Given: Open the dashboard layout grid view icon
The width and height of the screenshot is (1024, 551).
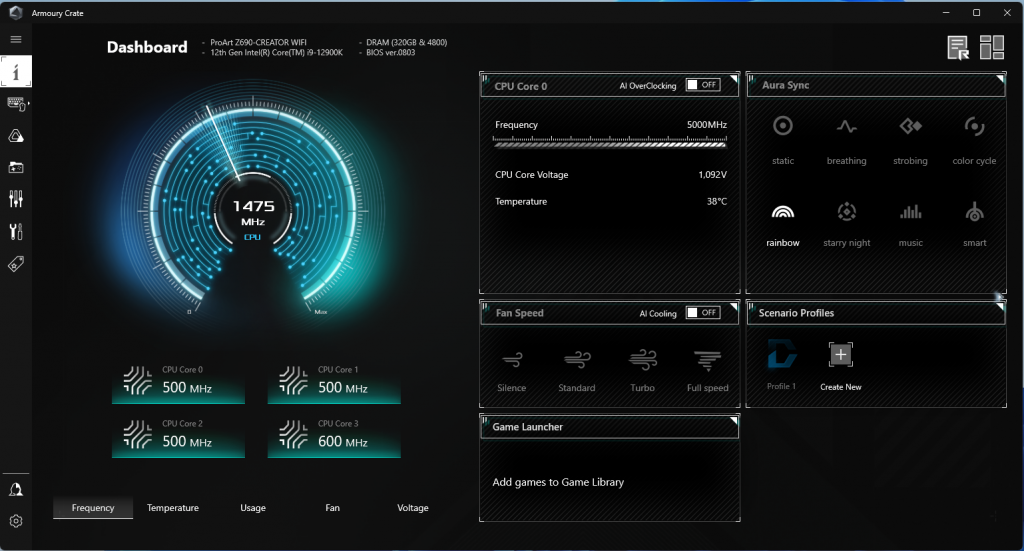Looking at the screenshot, I should [x=991, y=48].
